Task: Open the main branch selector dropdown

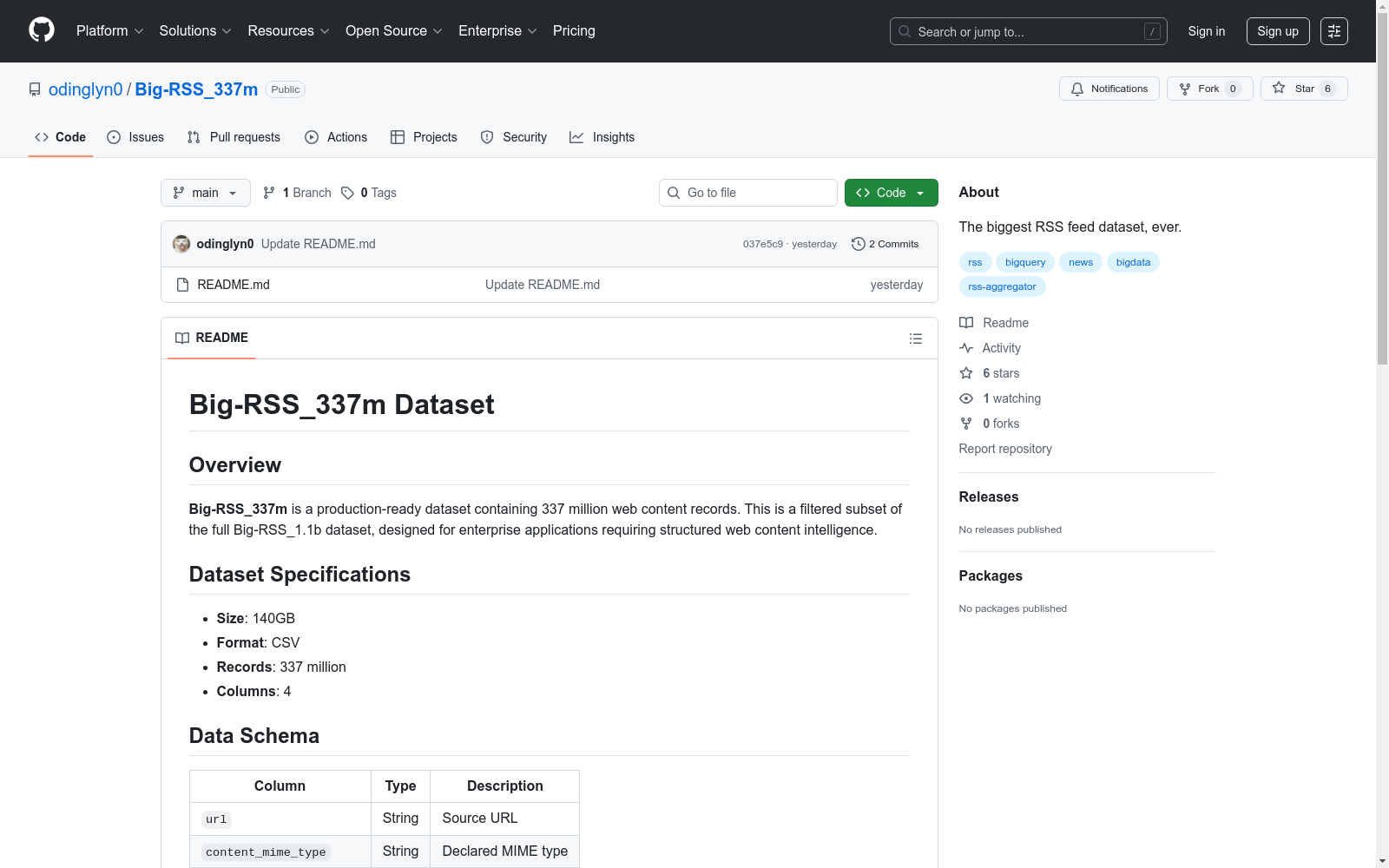Action: pos(206,193)
